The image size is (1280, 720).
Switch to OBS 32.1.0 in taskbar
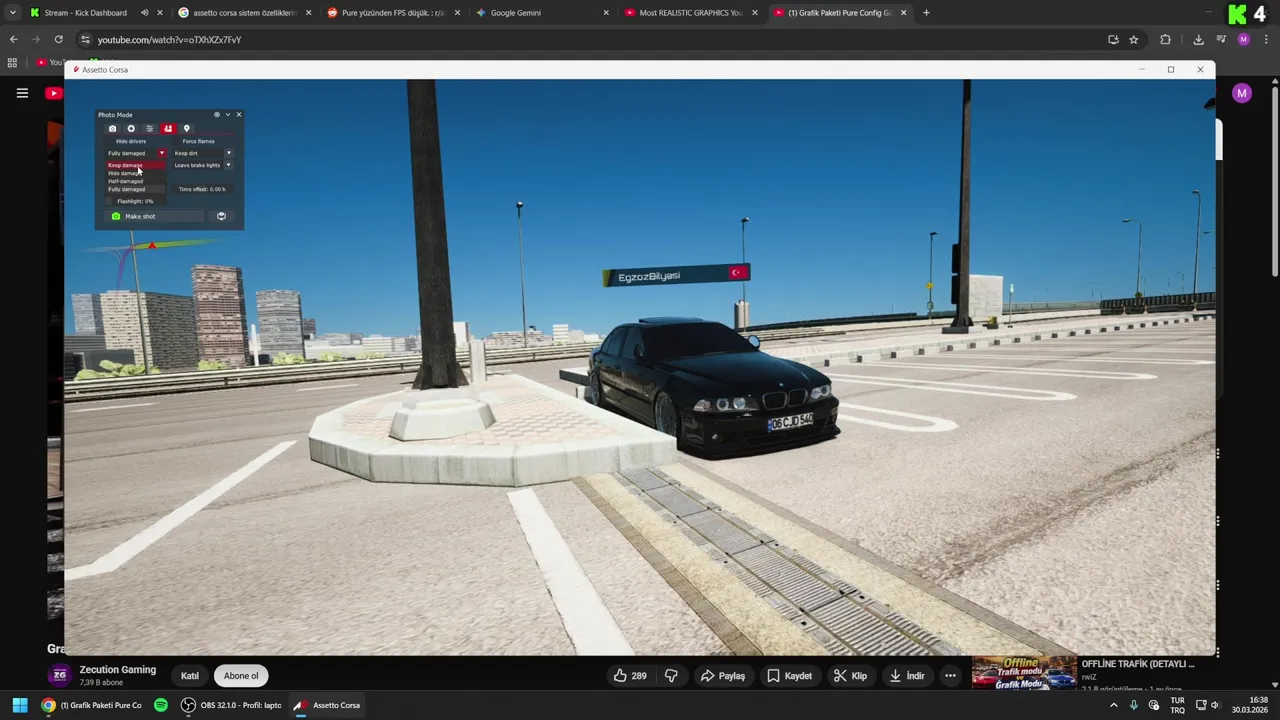point(231,705)
